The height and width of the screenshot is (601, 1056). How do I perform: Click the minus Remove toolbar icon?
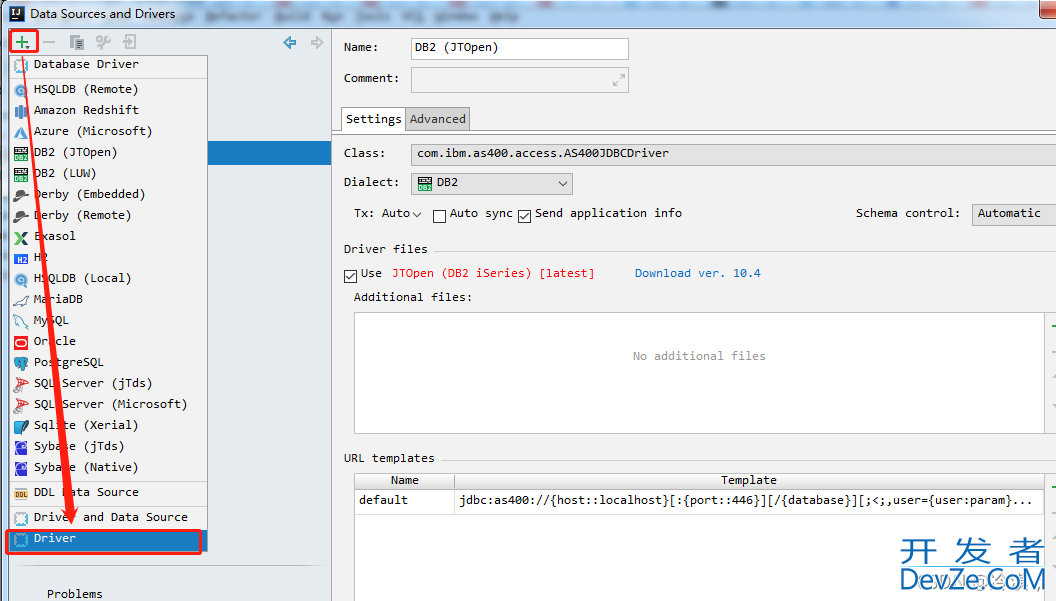click(x=49, y=42)
